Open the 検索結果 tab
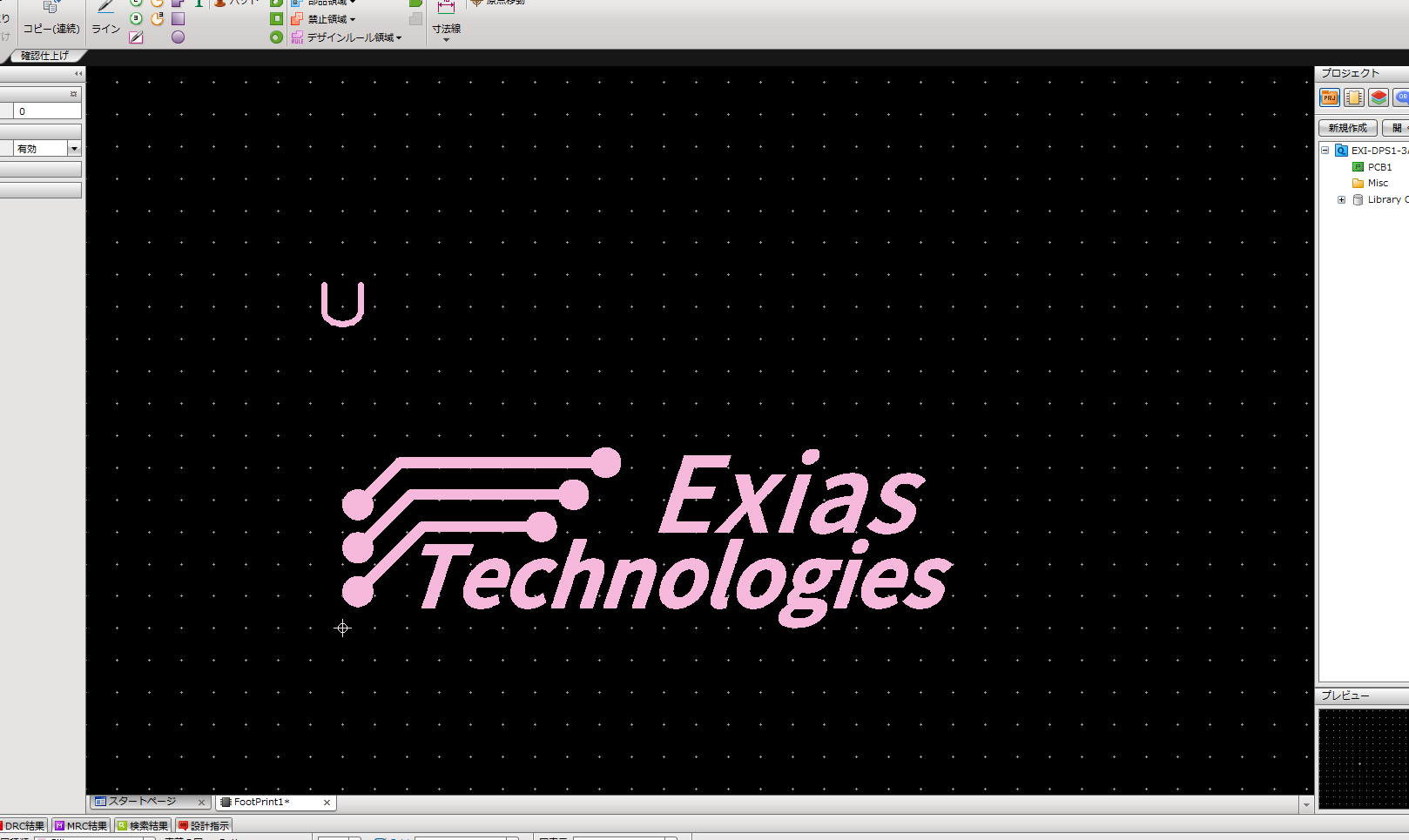 click(143, 826)
